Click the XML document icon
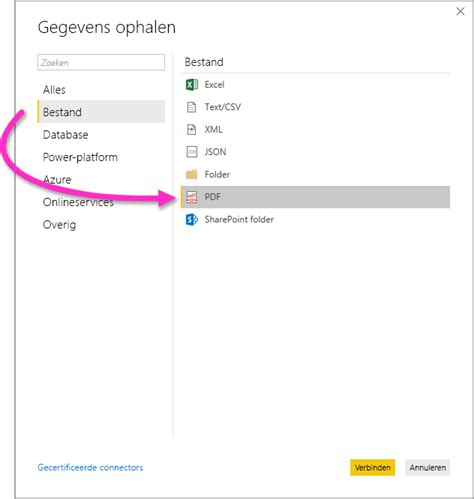The width and height of the screenshot is (474, 499). [x=192, y=130]
